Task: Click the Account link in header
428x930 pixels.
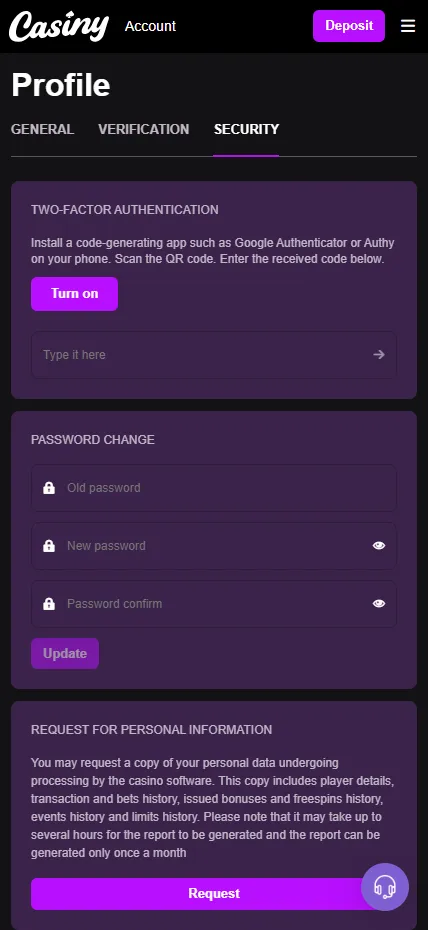Action: click(x=151, y=26)
